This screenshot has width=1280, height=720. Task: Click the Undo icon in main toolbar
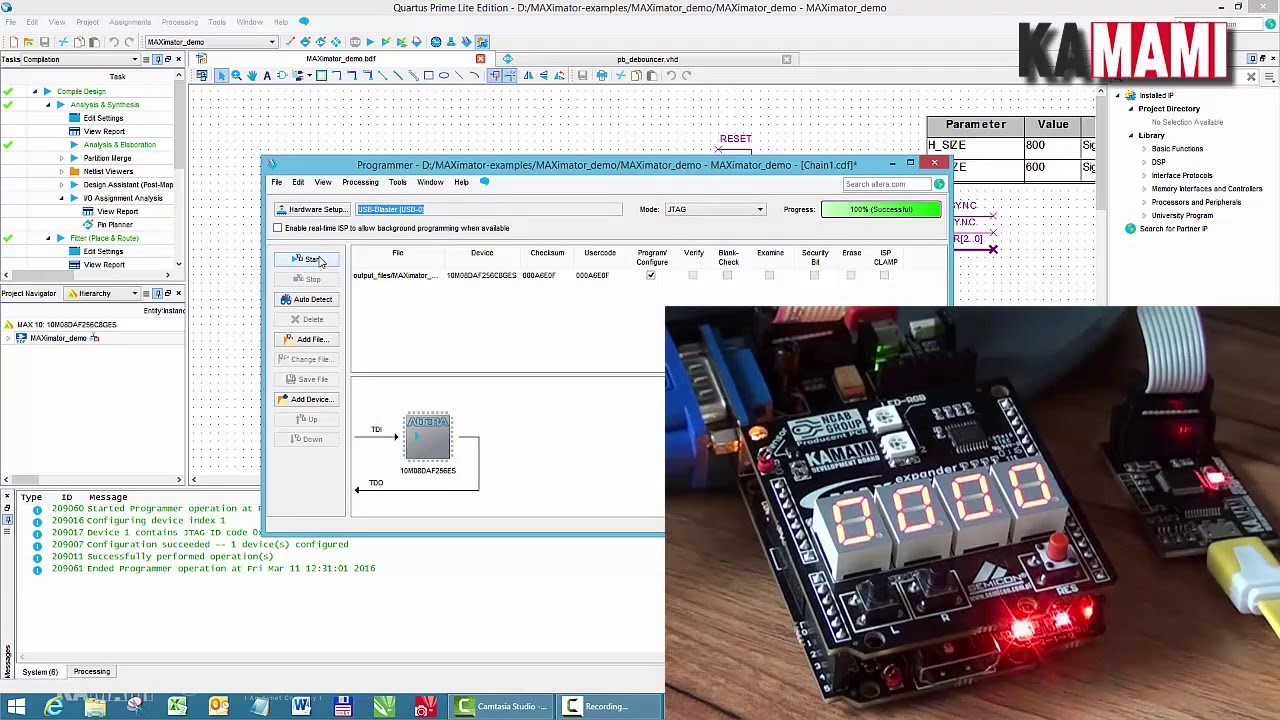pyautogui.click(x=113, y=42)
